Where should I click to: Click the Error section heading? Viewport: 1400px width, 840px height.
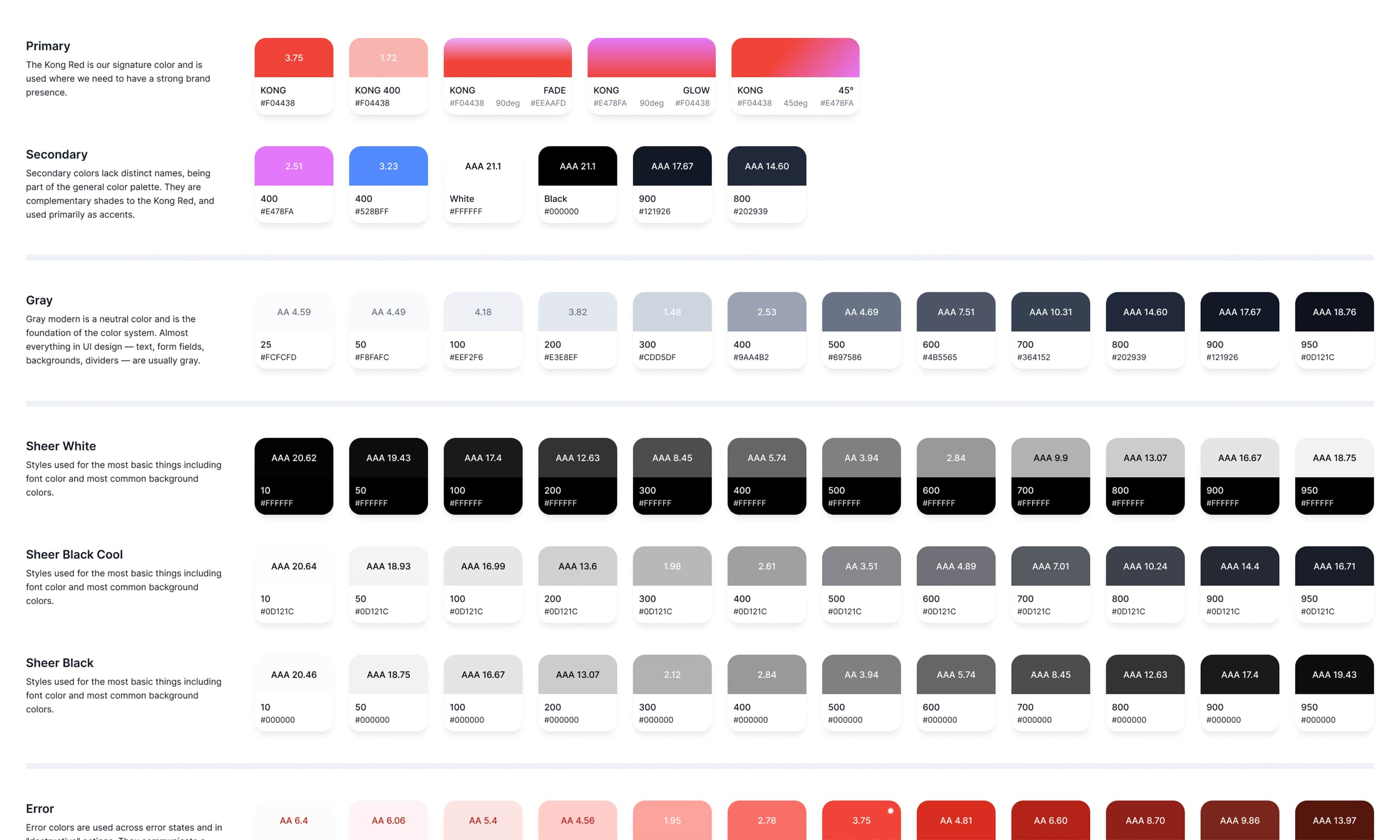tap(39, 808)
